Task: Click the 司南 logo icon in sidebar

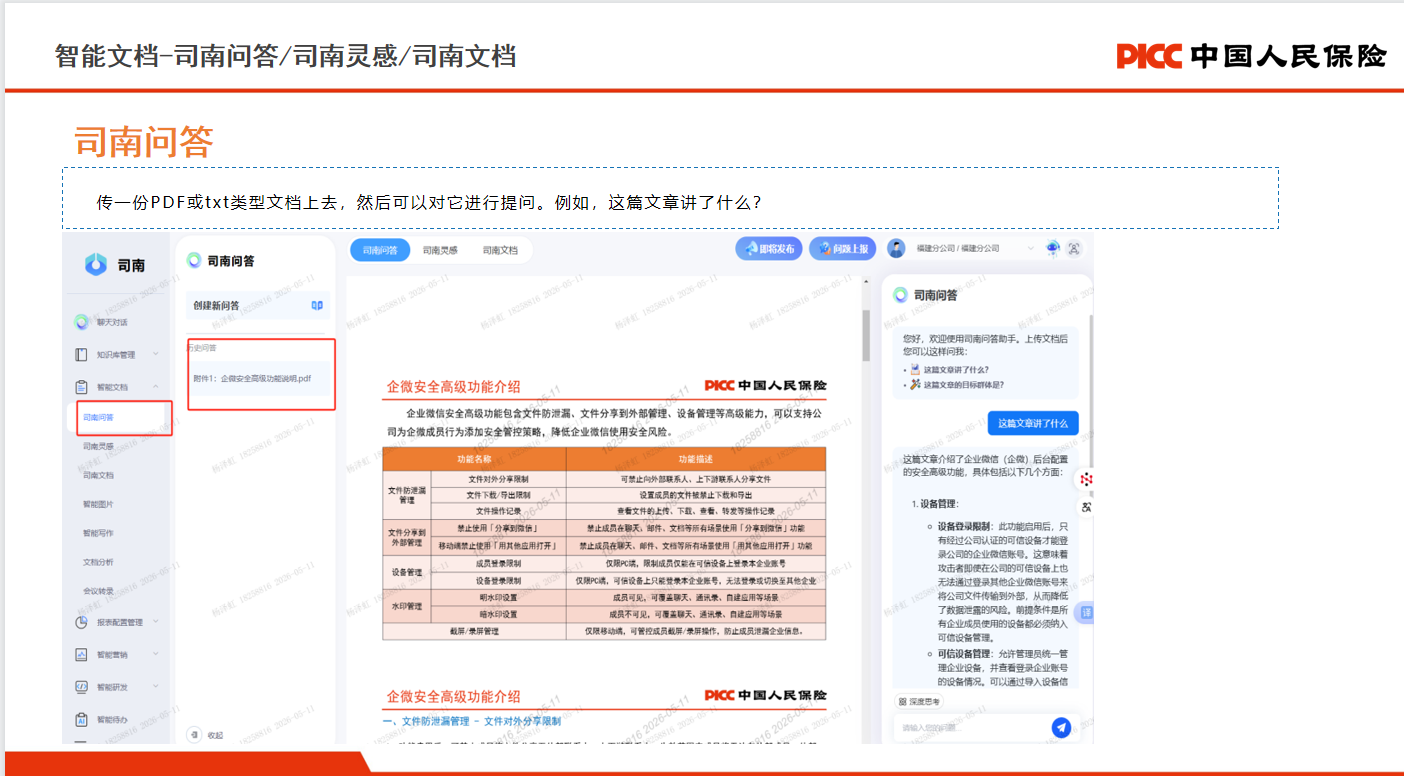Action: pyautogui.click(x=96, y=264)
